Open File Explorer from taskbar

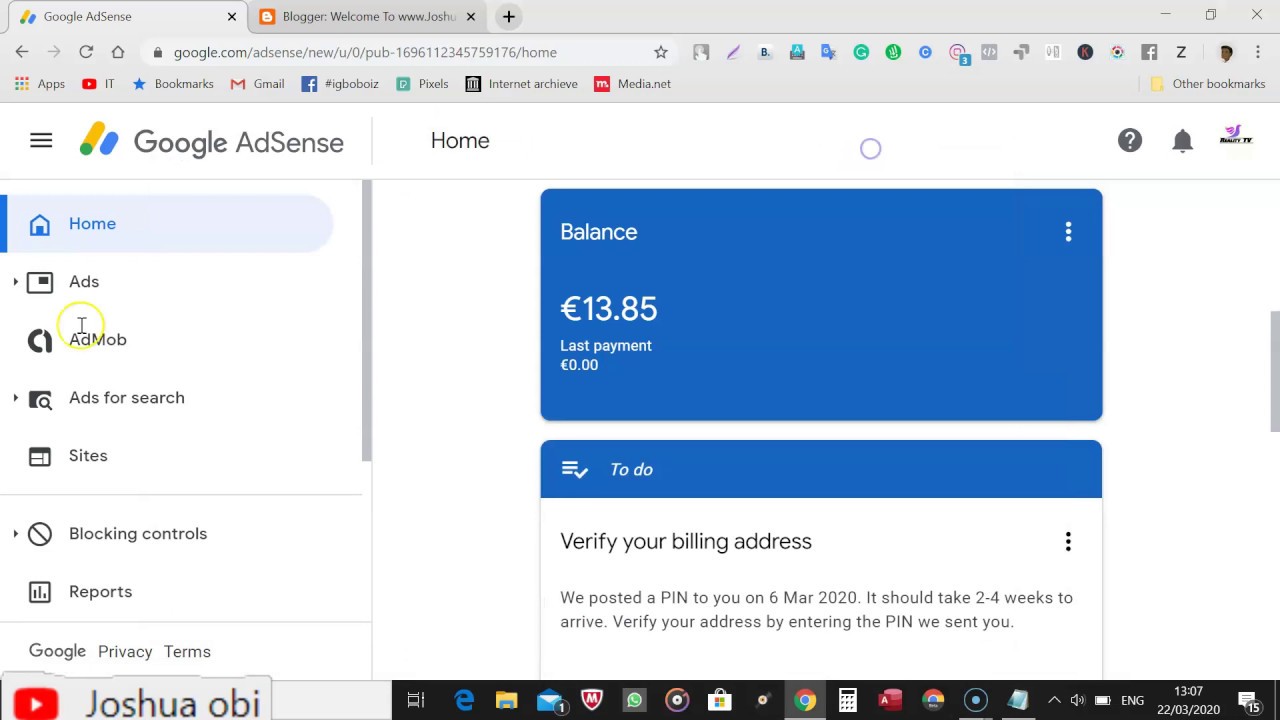506,700
